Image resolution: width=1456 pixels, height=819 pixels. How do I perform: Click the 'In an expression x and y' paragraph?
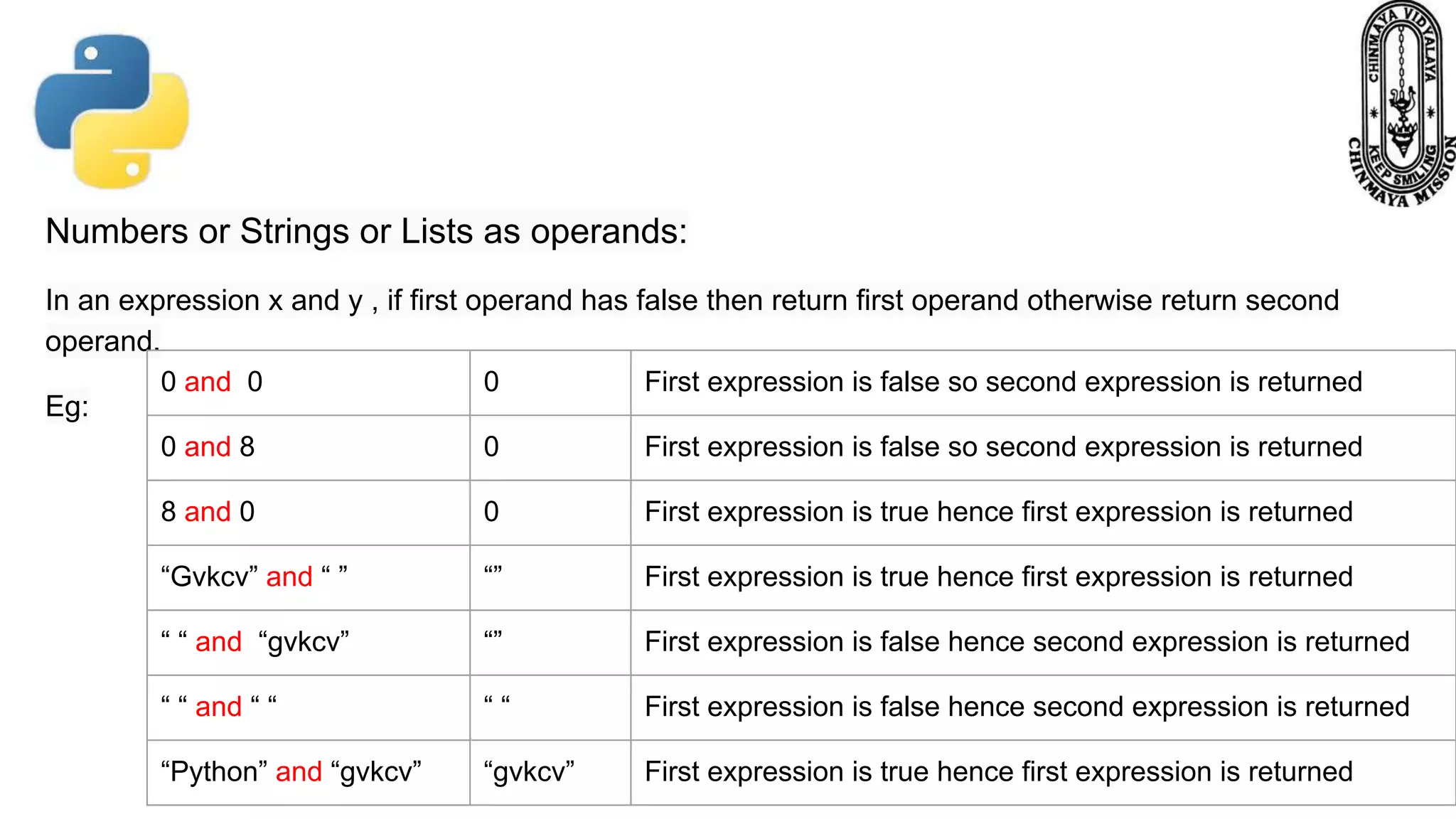click(692, 320)
